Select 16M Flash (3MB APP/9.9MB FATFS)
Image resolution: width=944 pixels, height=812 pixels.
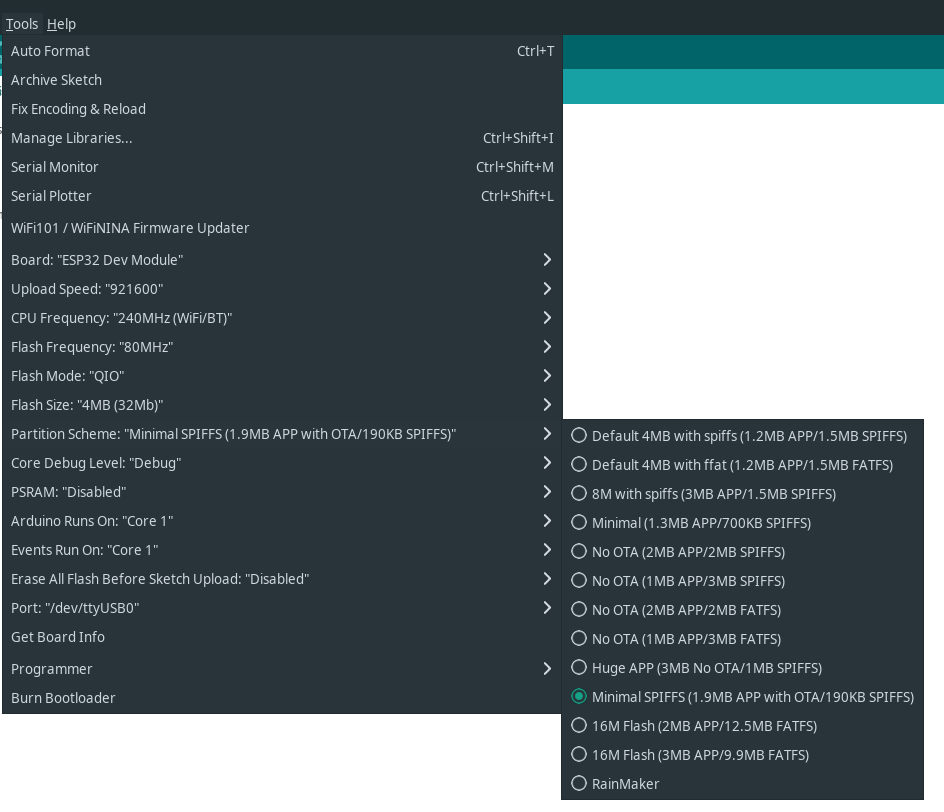(742, 755)
